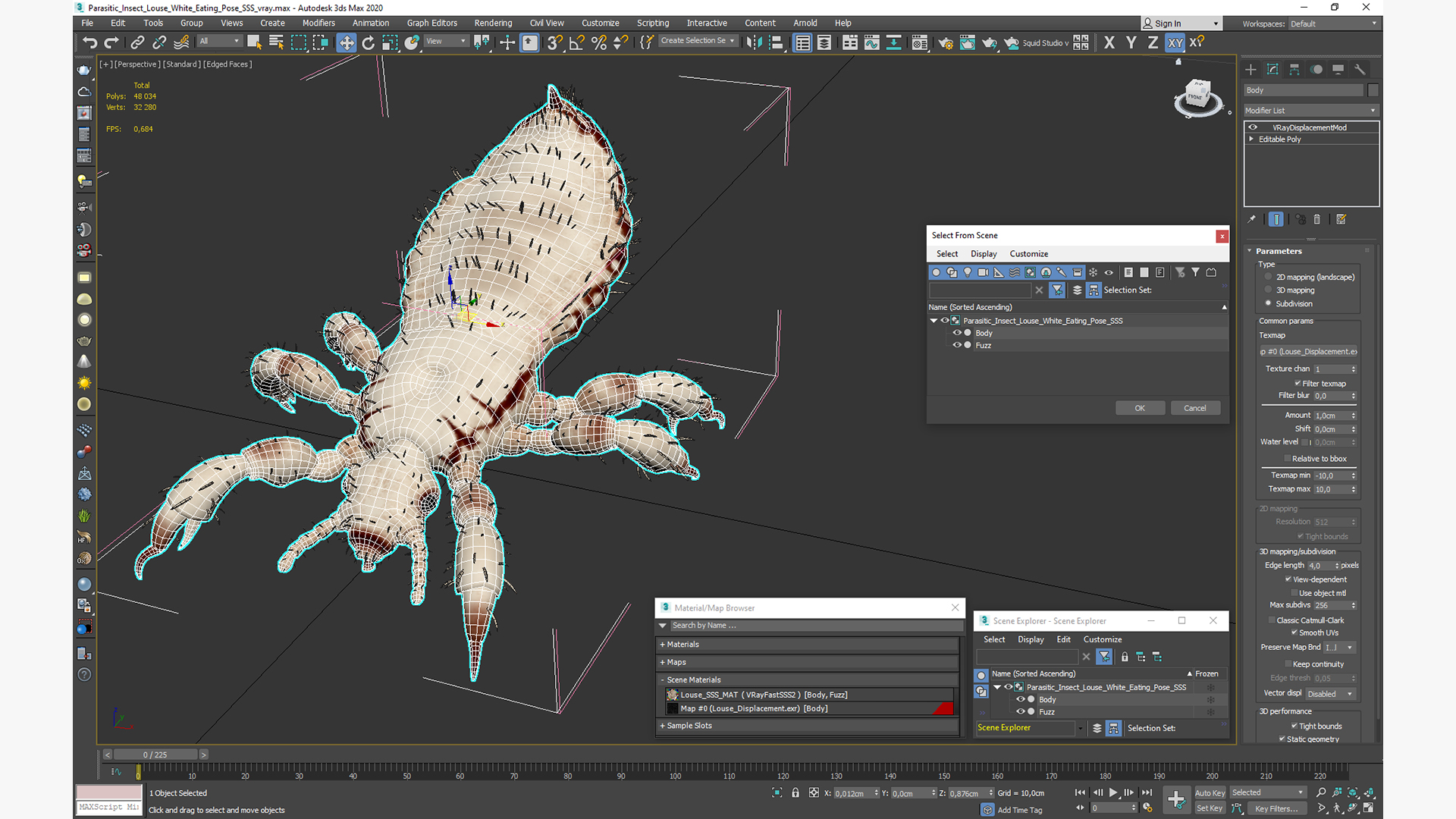Click the Louse_SSS_MAT scene material entry
The width and height of the screenshot is (1456, 819).
(x=762, y=694)
